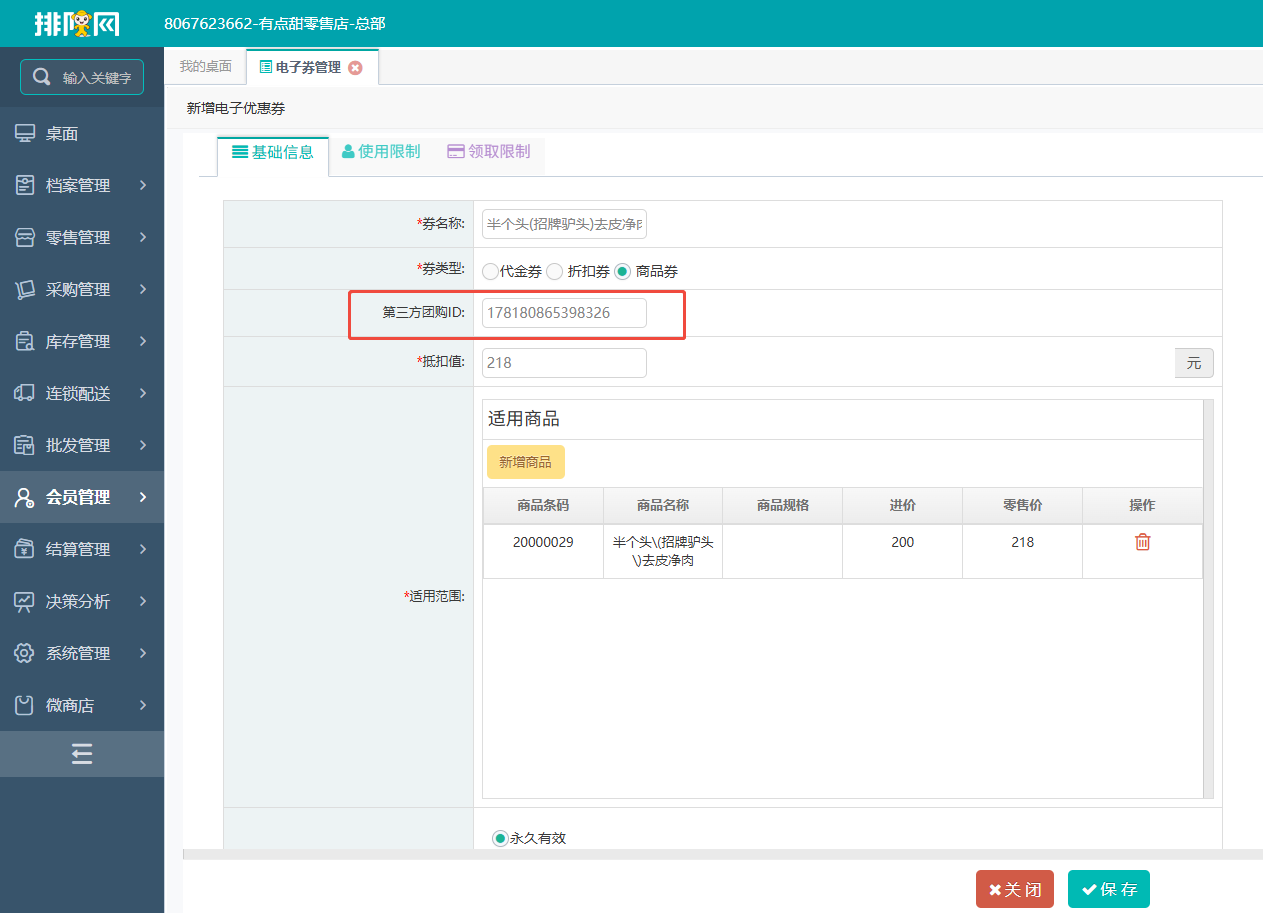
Task: Switch to the 使用限制 tab
Action: pos(381,152)
